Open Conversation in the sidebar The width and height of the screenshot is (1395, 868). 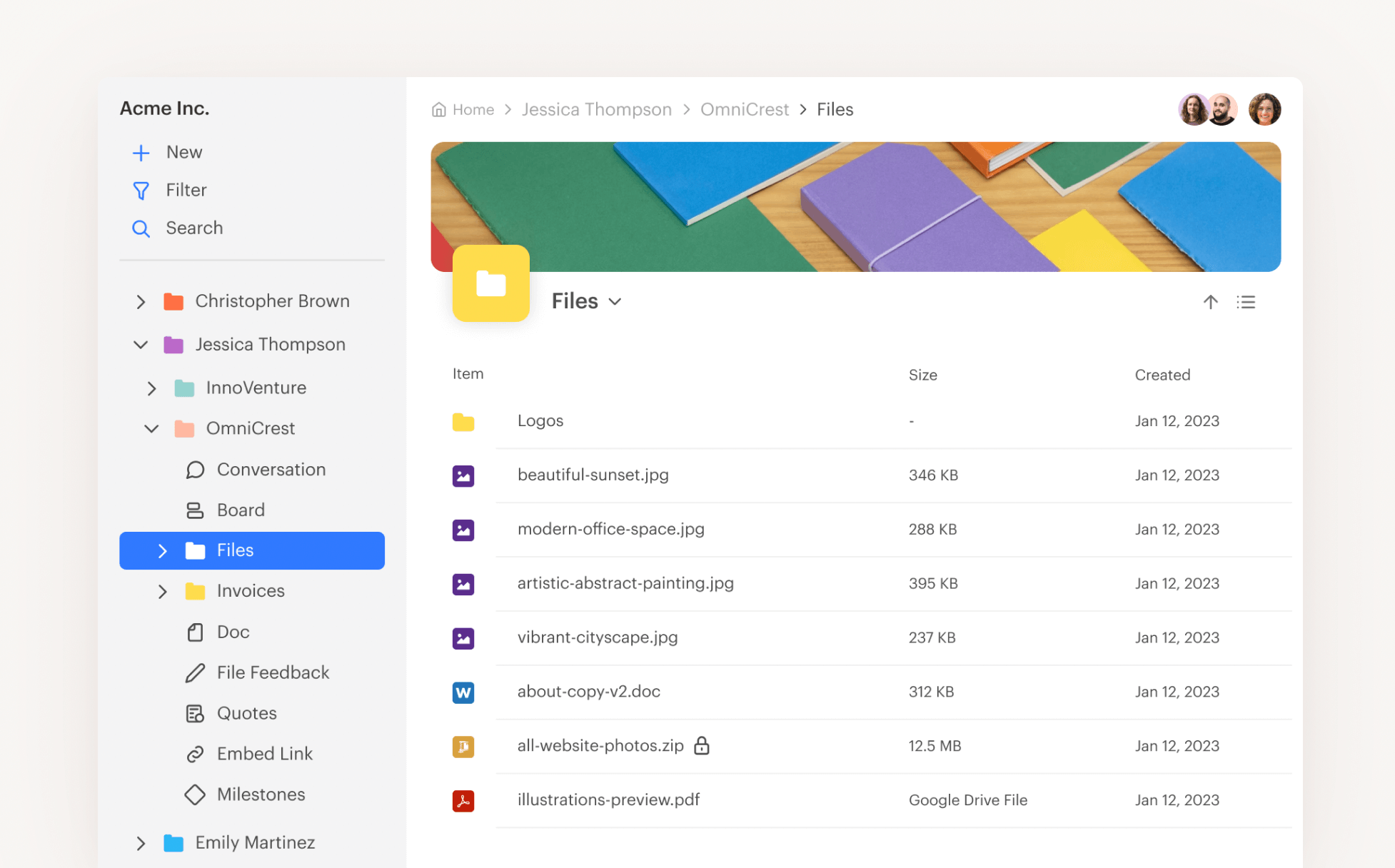pyautogui.click(x=271, y=470)
